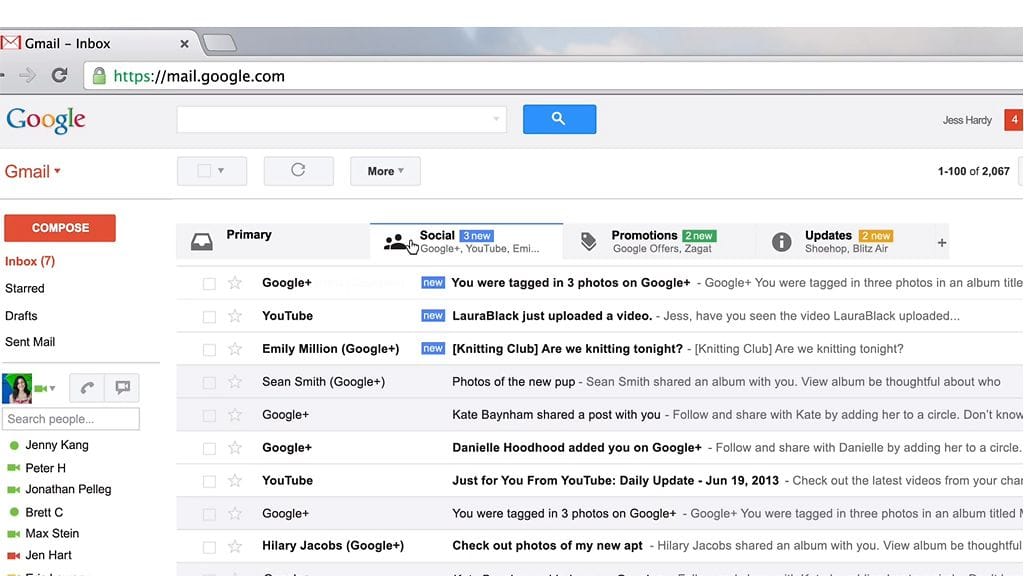The image size is (1024, 576).
Task: Select the checkbox on the YouTube email
Action: coord(208,315)
